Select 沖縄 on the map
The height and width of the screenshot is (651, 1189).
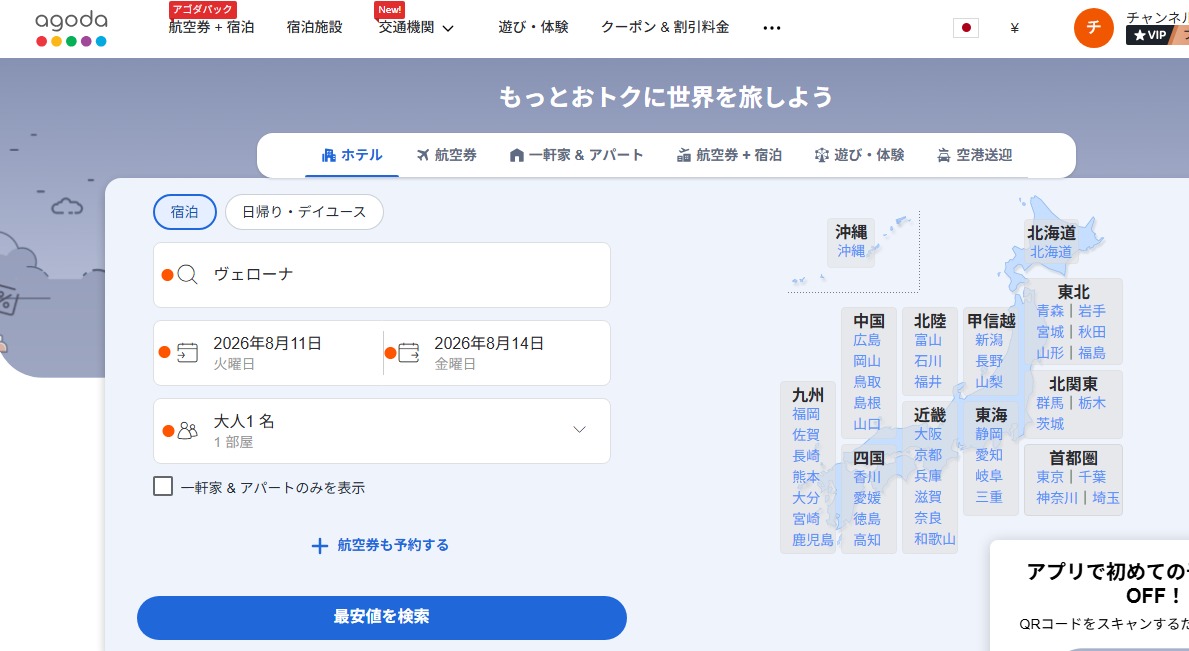point(851,251)
